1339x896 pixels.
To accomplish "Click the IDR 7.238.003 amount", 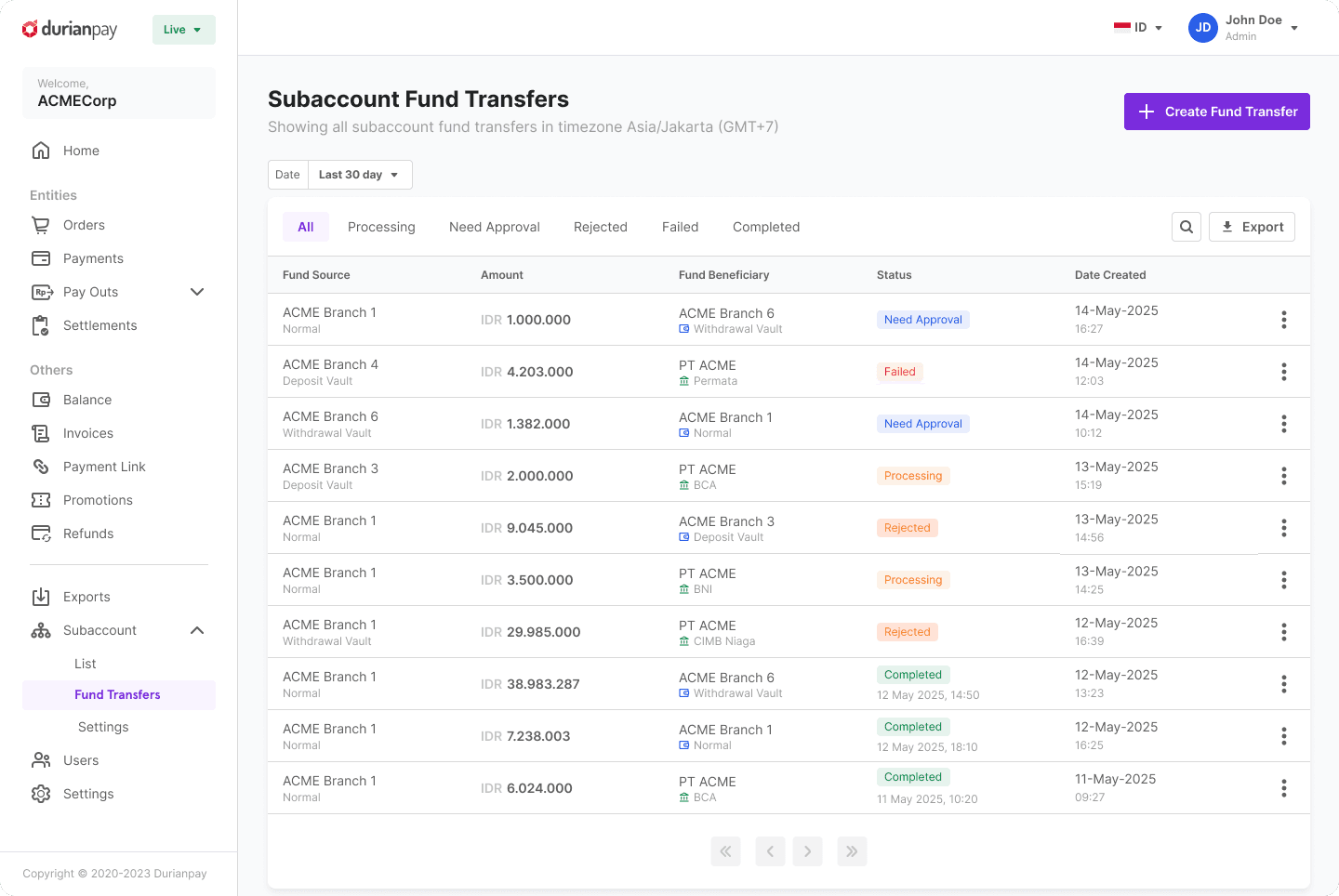I will (x=525, y=736).
